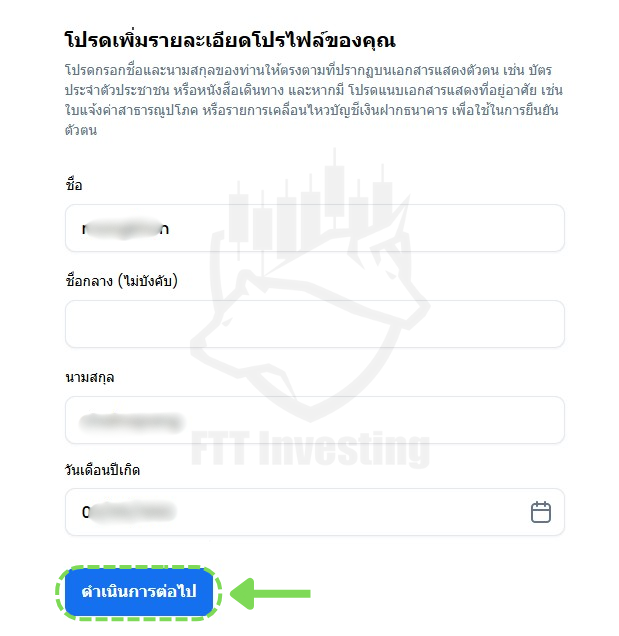Viewport: 619px width, 636px height.
Task: Open the calendar date picker icon
Action: (541, 512)
